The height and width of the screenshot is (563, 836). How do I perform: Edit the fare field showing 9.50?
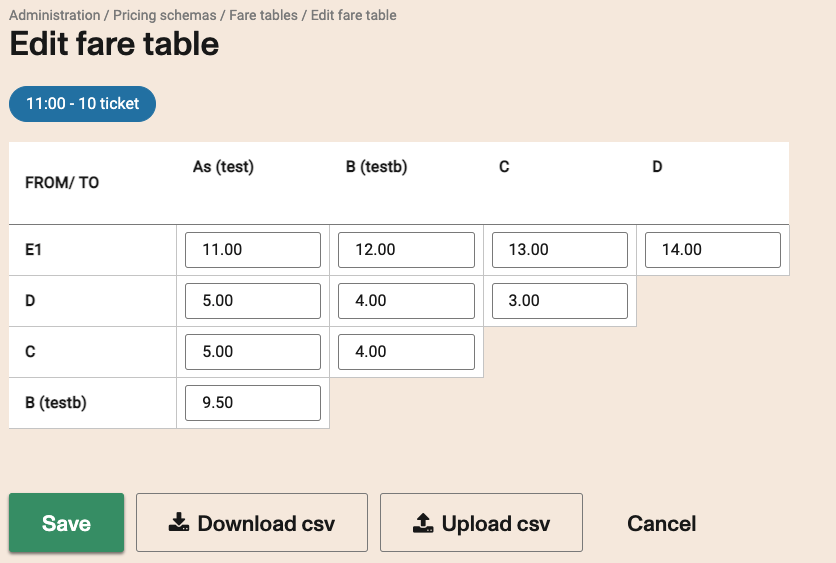253,403
